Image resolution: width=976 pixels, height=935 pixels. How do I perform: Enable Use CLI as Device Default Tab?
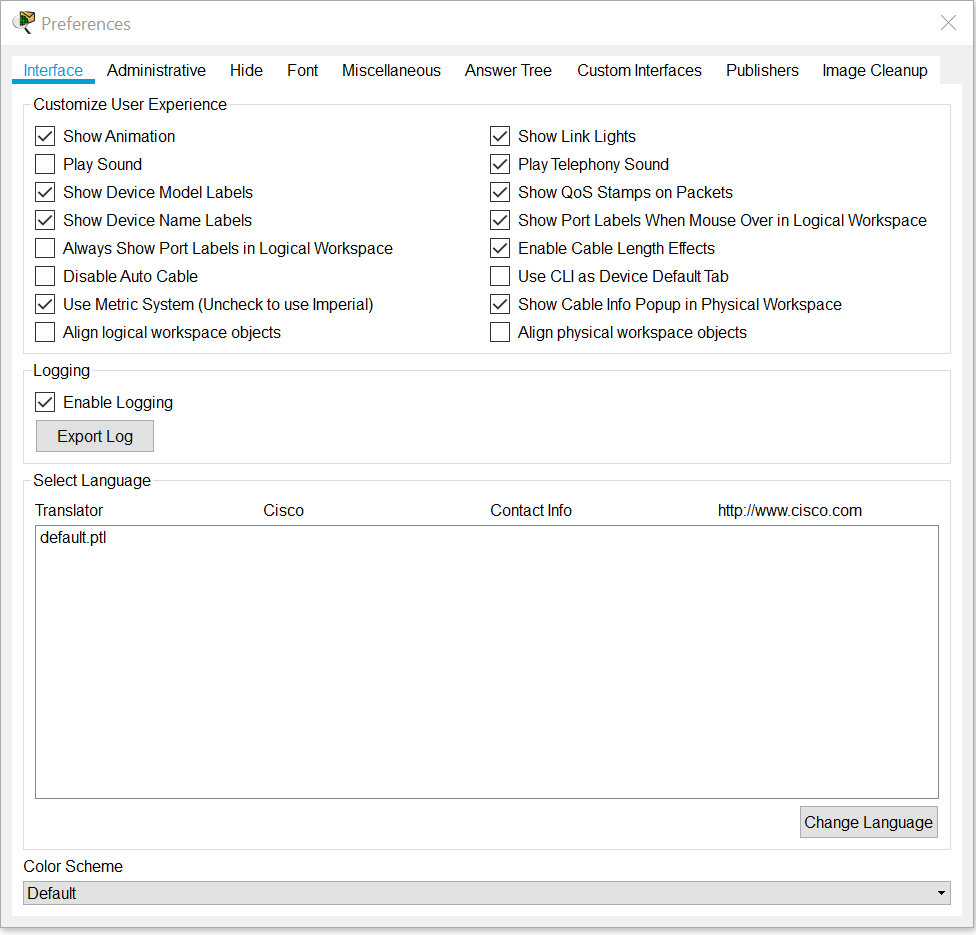click(500, 277)
